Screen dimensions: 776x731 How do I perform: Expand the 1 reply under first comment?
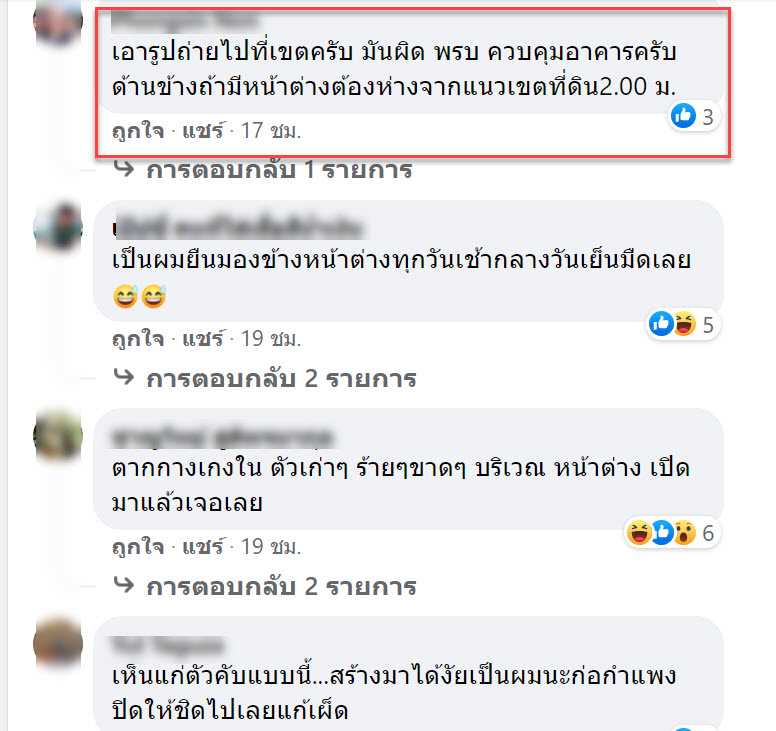[x=279, y=170]
